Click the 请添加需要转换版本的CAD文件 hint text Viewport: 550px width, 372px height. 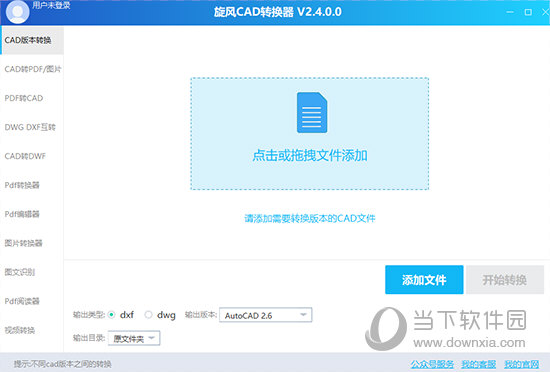[x=310, y=218]
